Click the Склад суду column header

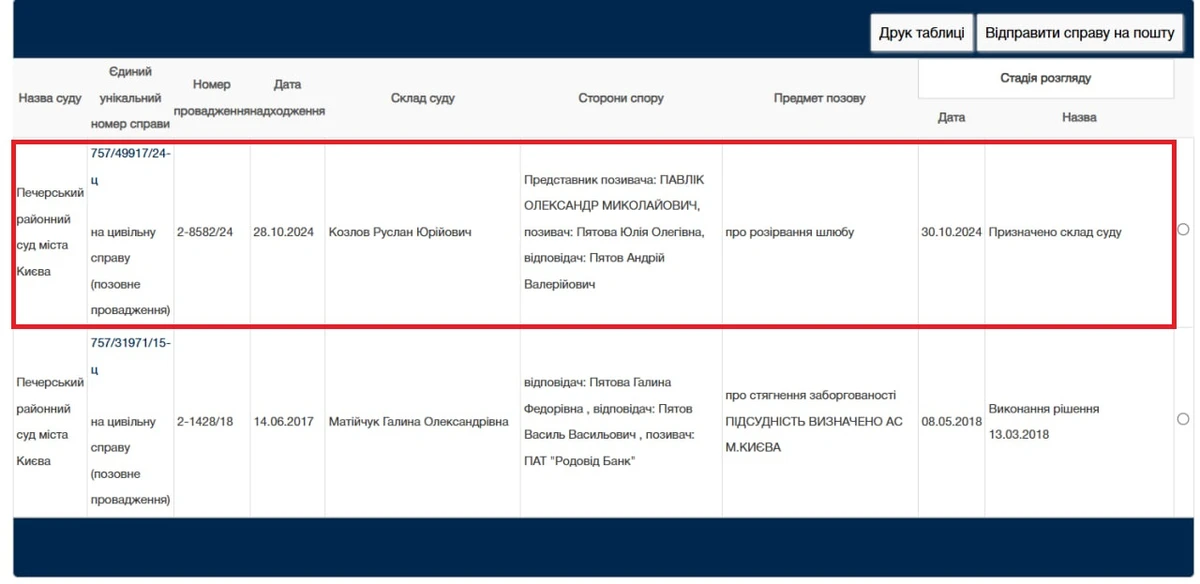click(422, 98)
